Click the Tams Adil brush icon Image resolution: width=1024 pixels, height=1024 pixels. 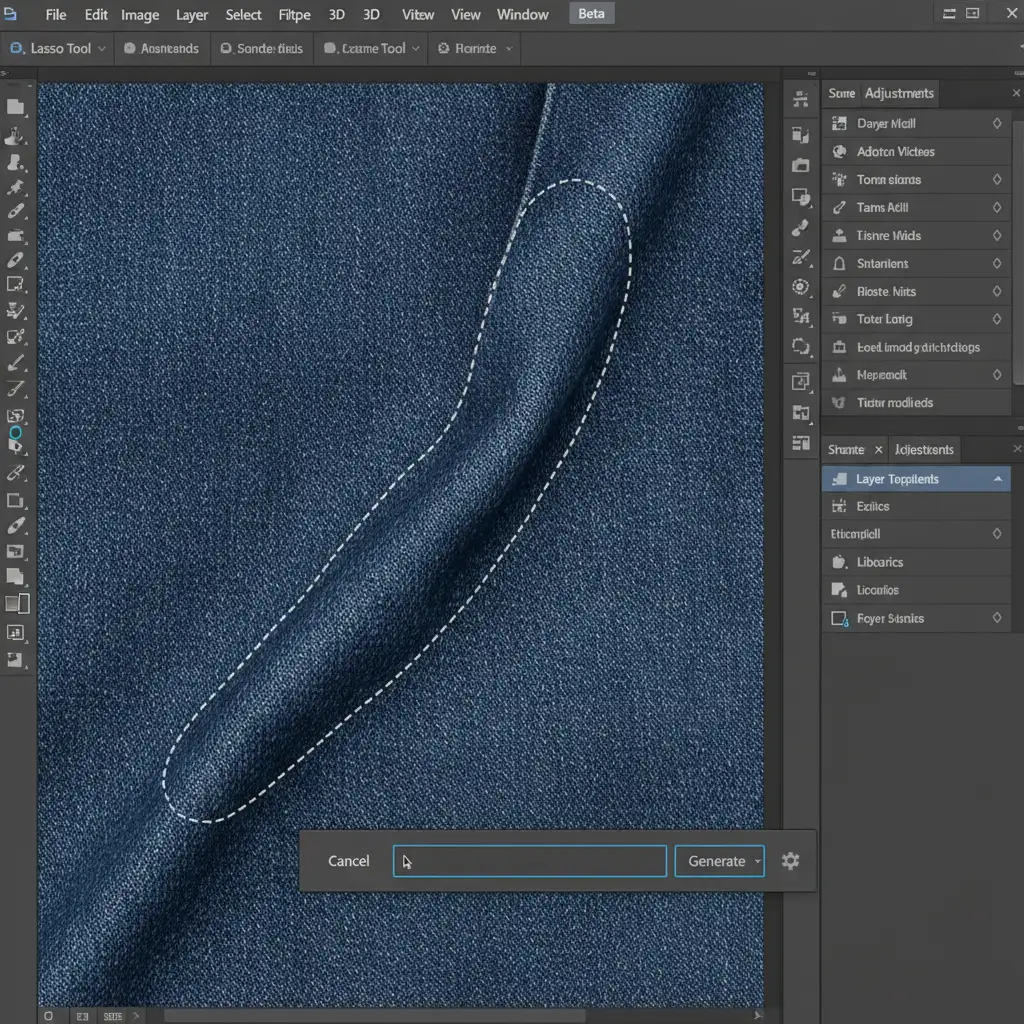839,208
